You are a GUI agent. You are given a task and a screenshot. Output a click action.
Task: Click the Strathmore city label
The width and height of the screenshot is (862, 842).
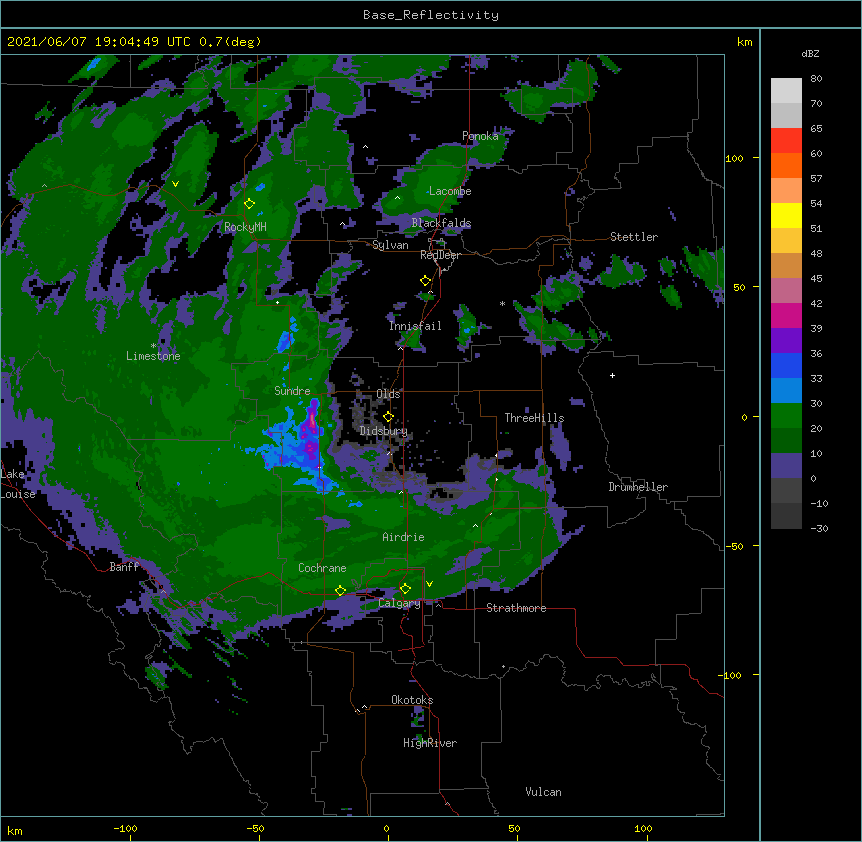[516, 608]
